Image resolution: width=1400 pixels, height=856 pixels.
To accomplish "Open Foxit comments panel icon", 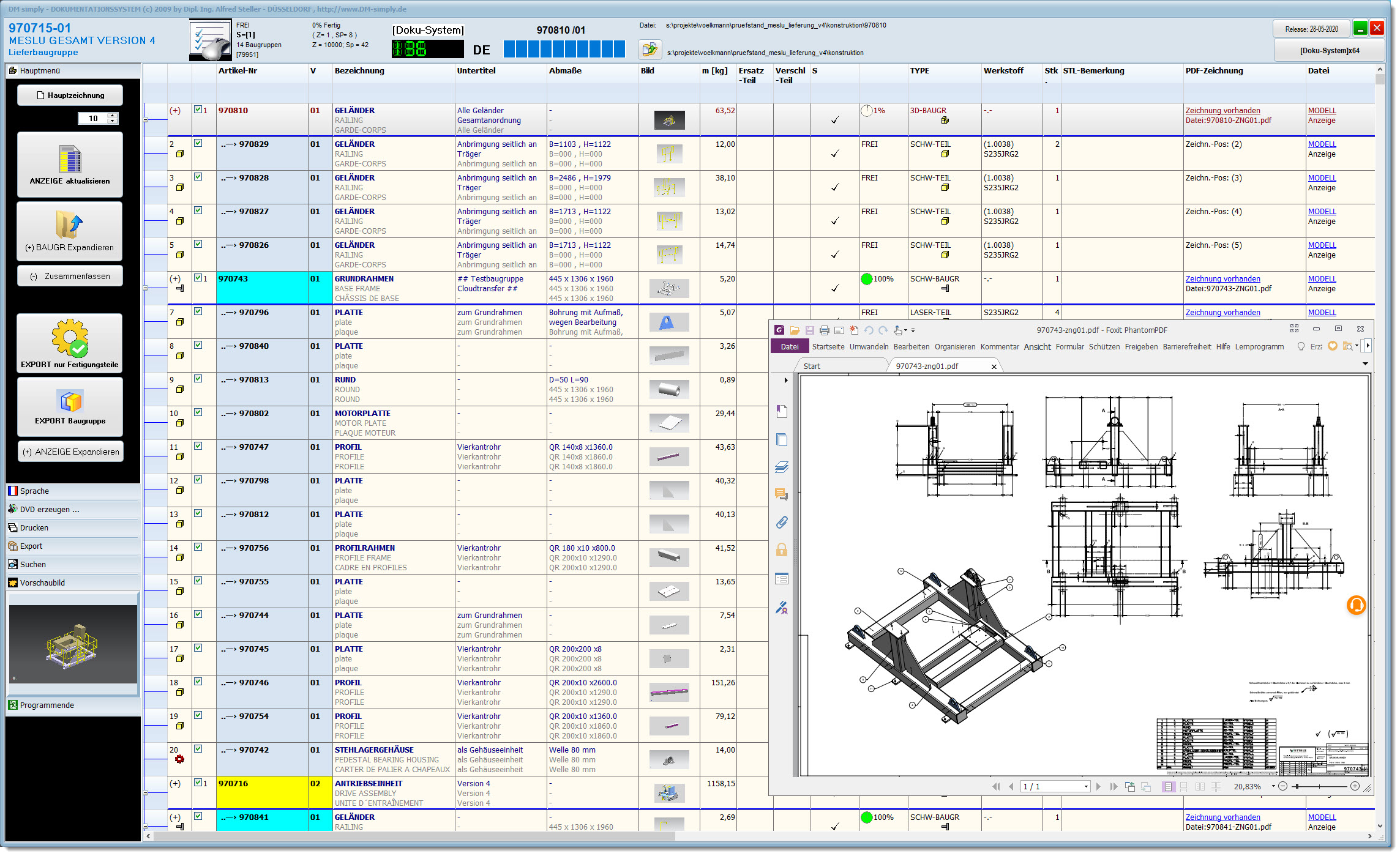I will coord(782,494).
